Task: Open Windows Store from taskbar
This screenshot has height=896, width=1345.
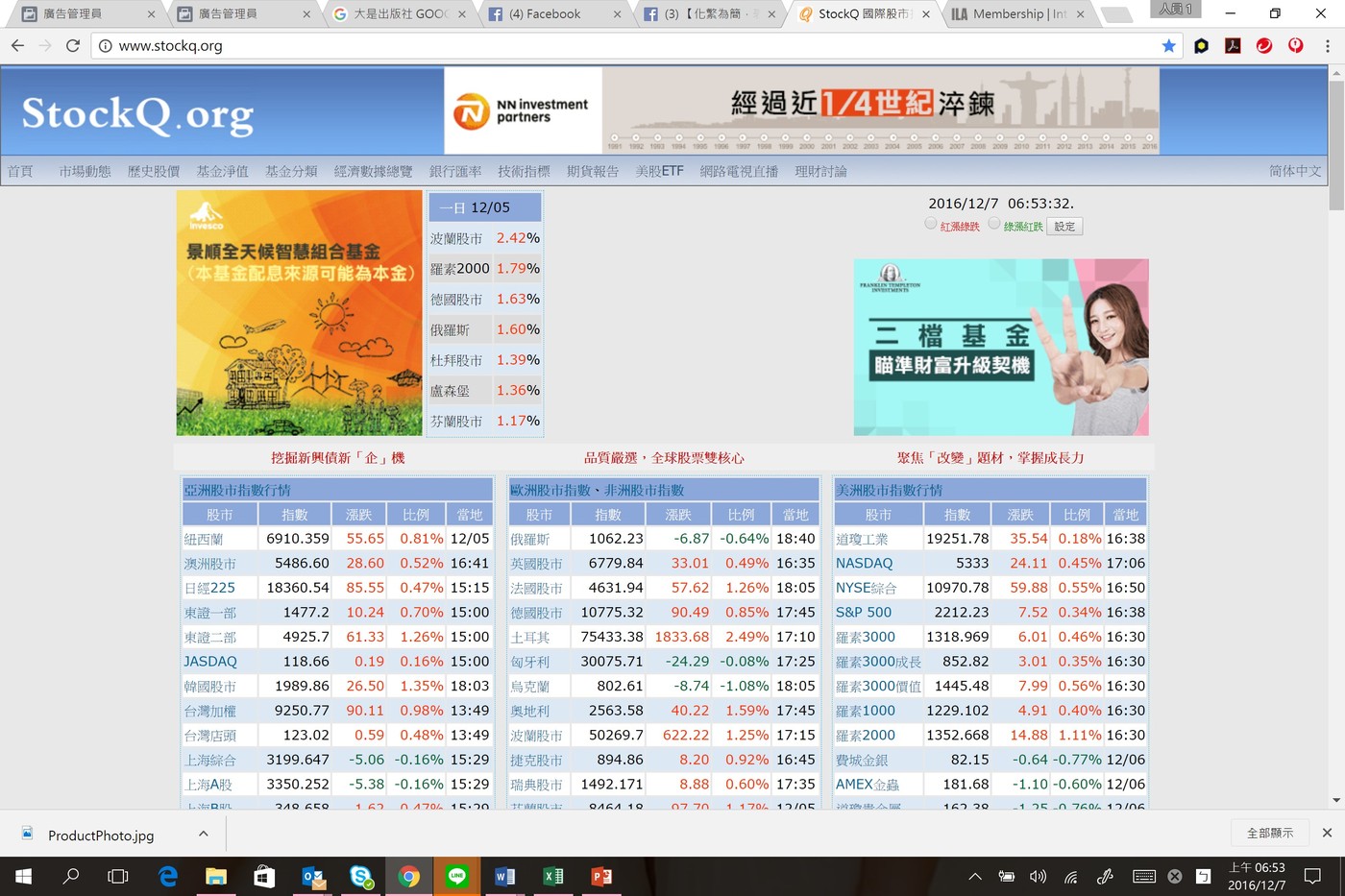Action: [x=264, y=876]
